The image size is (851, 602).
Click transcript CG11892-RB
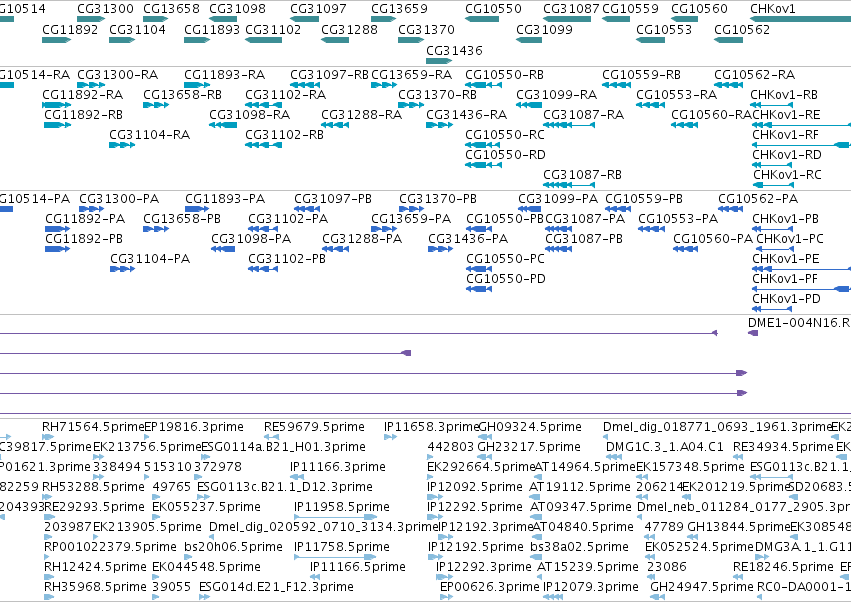[x=84, y=115]
